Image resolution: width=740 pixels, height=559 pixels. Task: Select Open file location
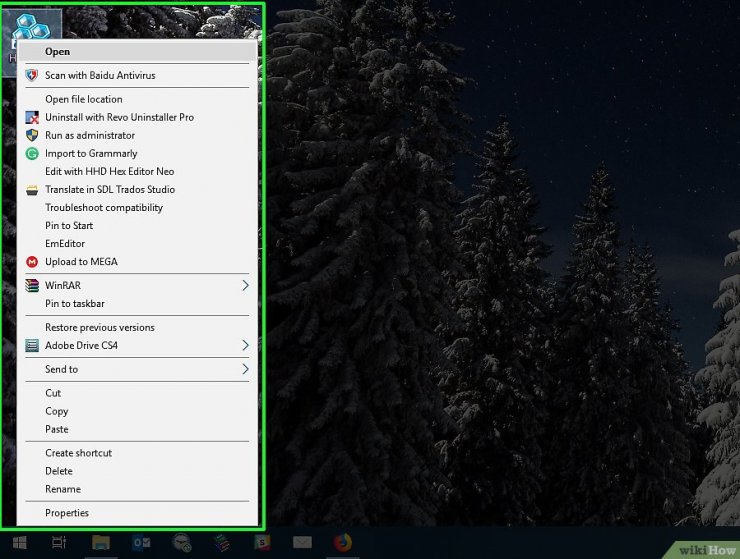tap(137, 99)
